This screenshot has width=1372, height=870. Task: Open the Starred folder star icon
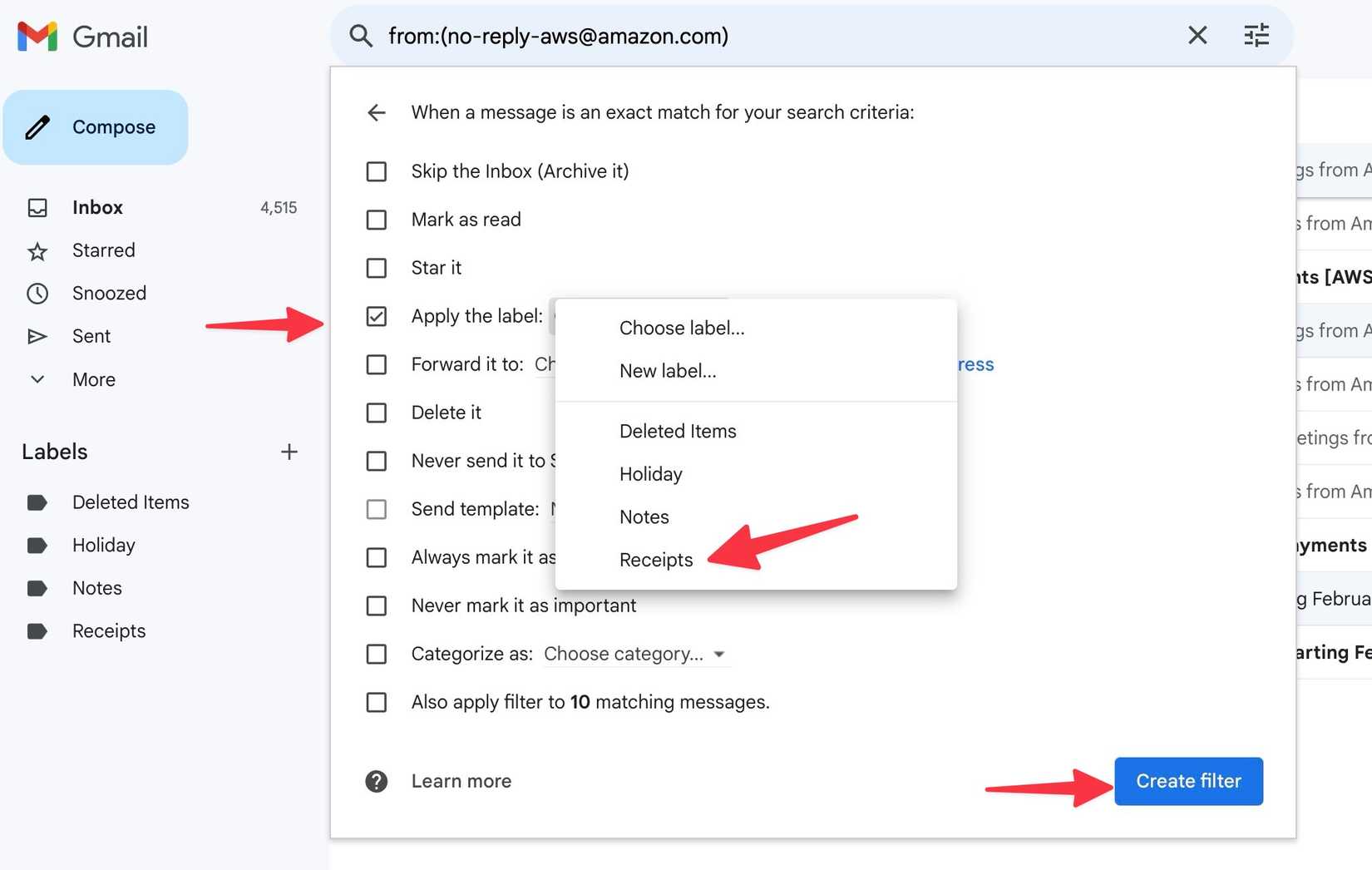[x=37, y=251]
